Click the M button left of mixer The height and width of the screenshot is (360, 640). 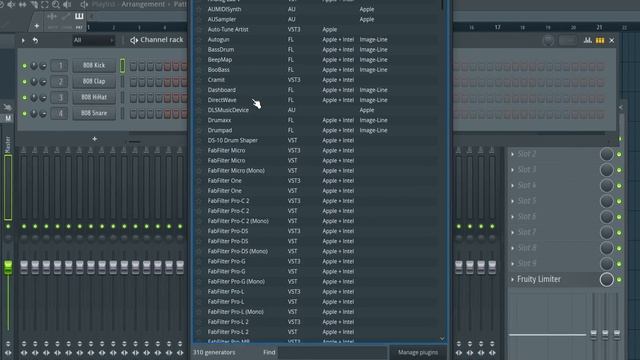pos(8,118)
